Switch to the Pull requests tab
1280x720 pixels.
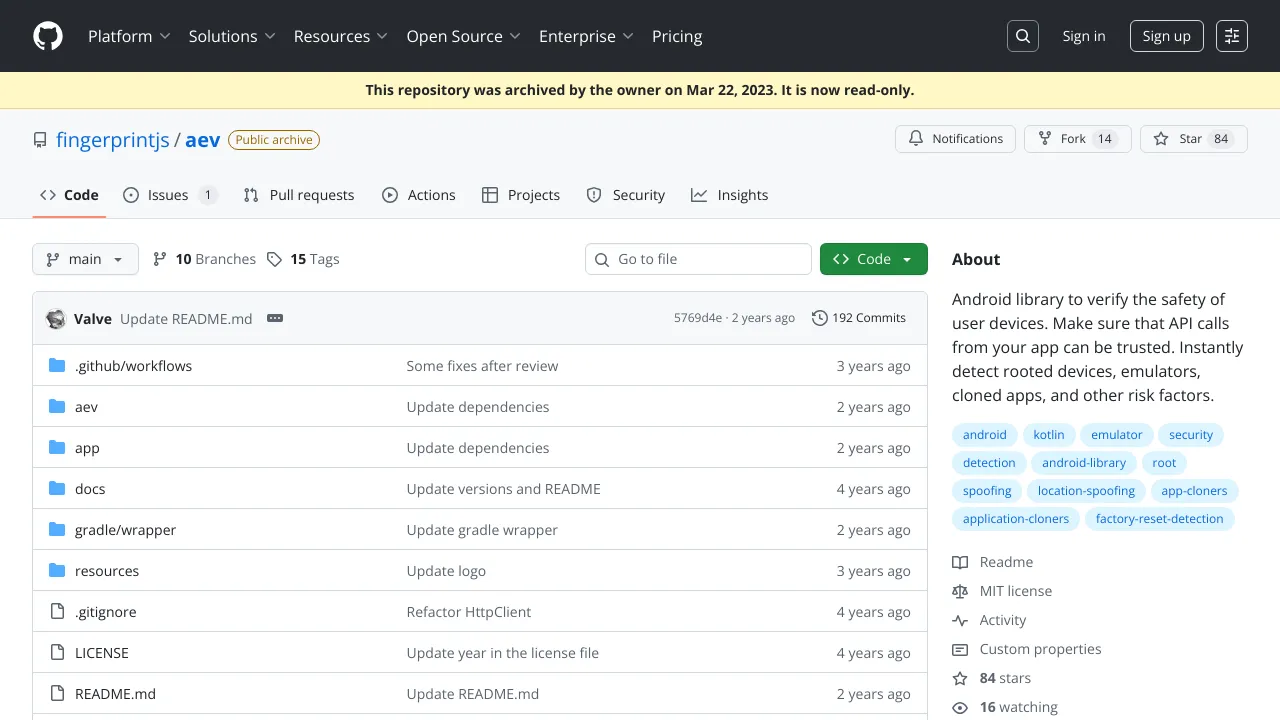click(x=299, y=195)
